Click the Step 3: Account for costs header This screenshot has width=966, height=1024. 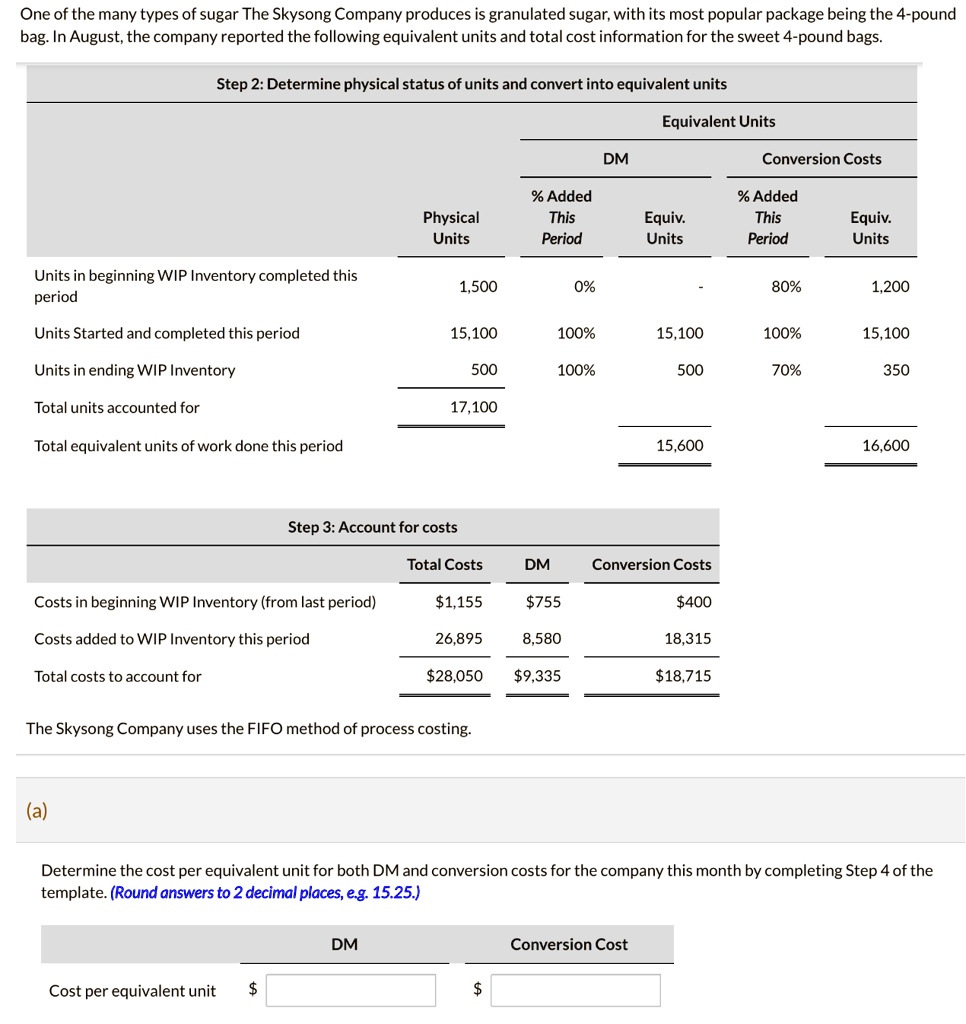[x=373, y=527]
